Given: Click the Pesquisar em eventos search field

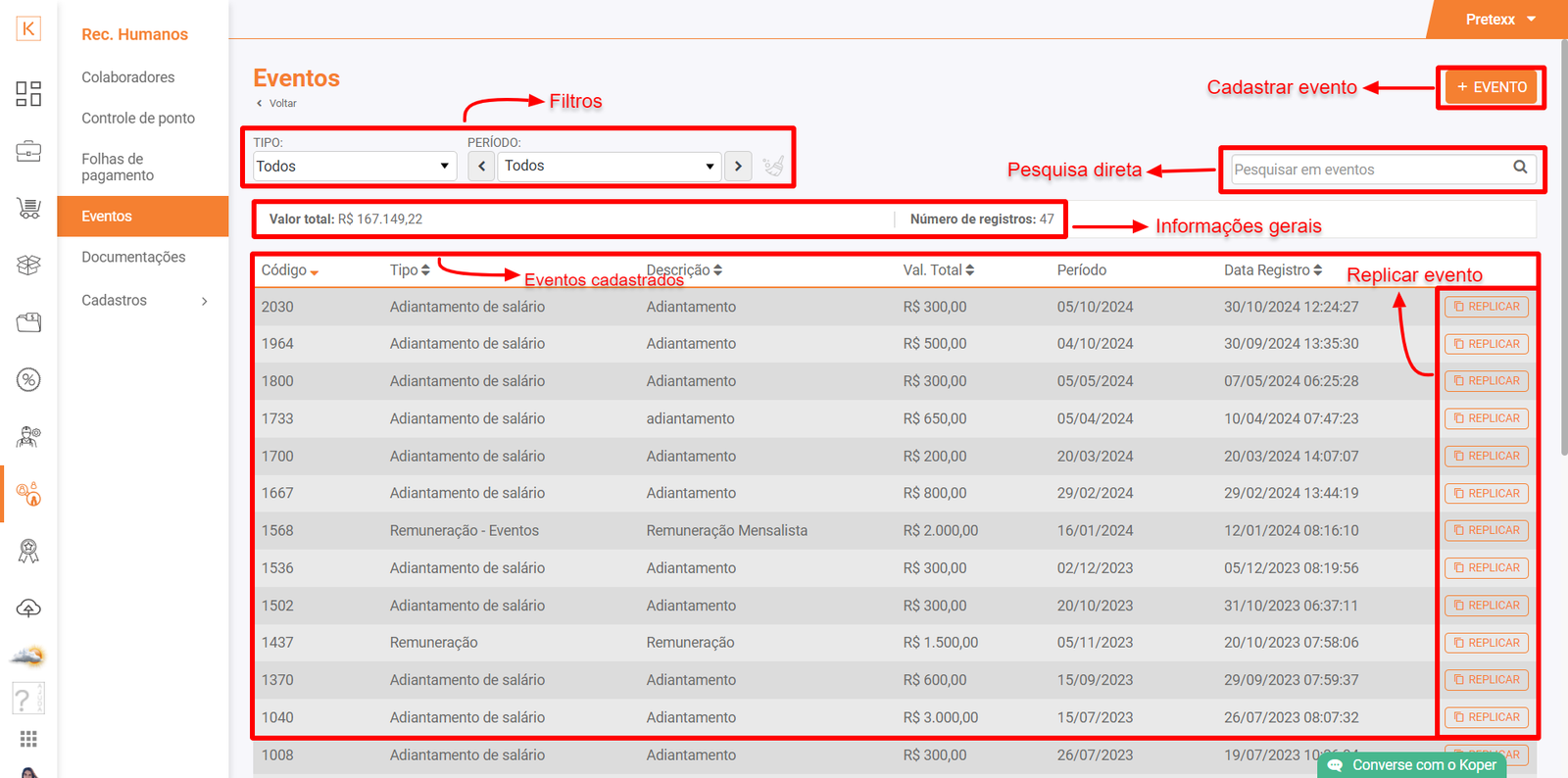Looking at the screenshot, I should click(1367, 170).
